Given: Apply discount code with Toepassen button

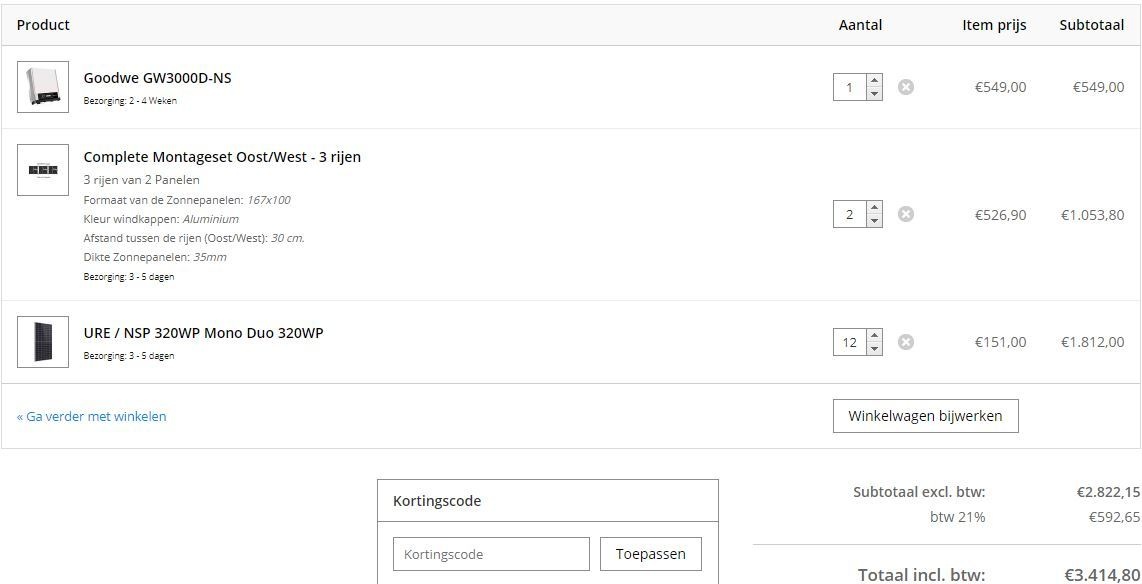Looking at the screenshot, I should pyautogui.click(x=651, y=554).
